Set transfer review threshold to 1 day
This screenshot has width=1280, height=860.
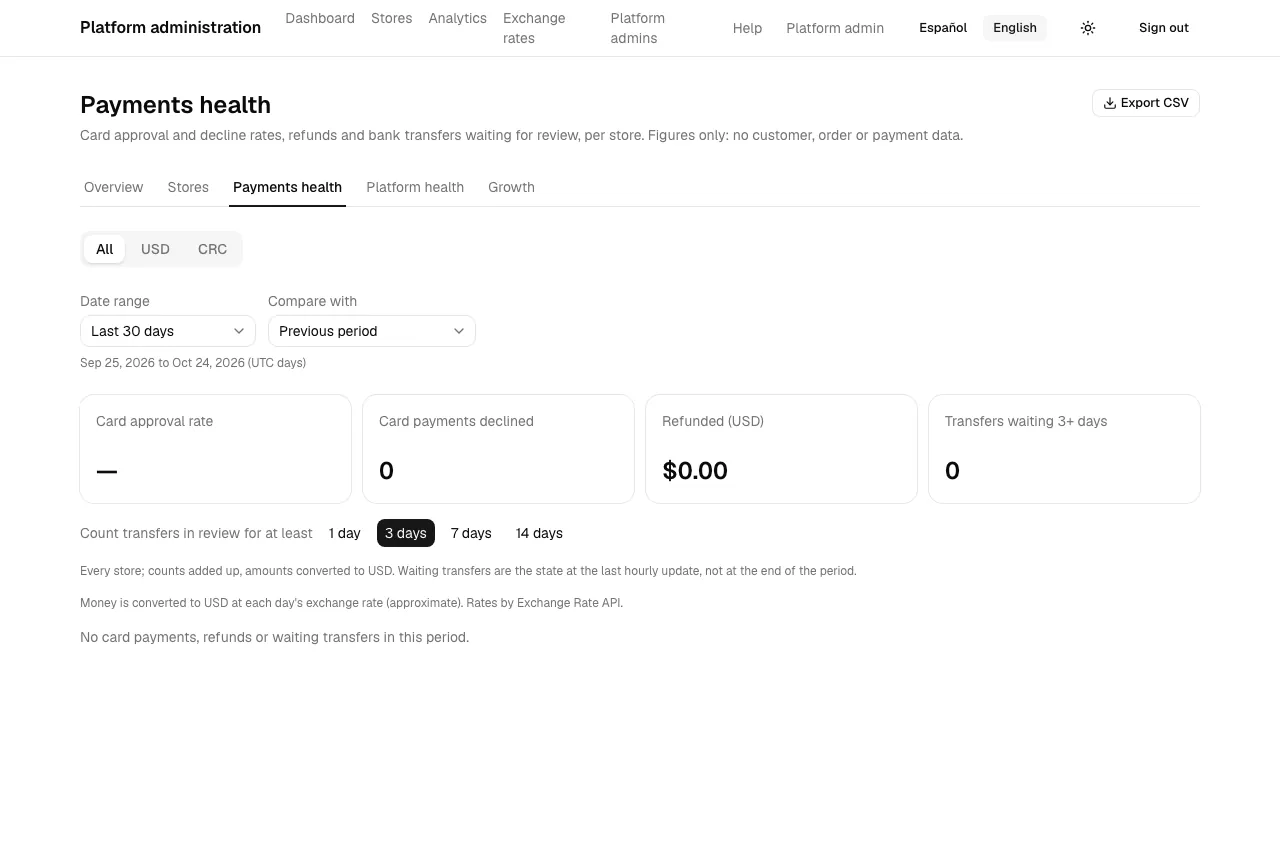(x=345, y=533)
